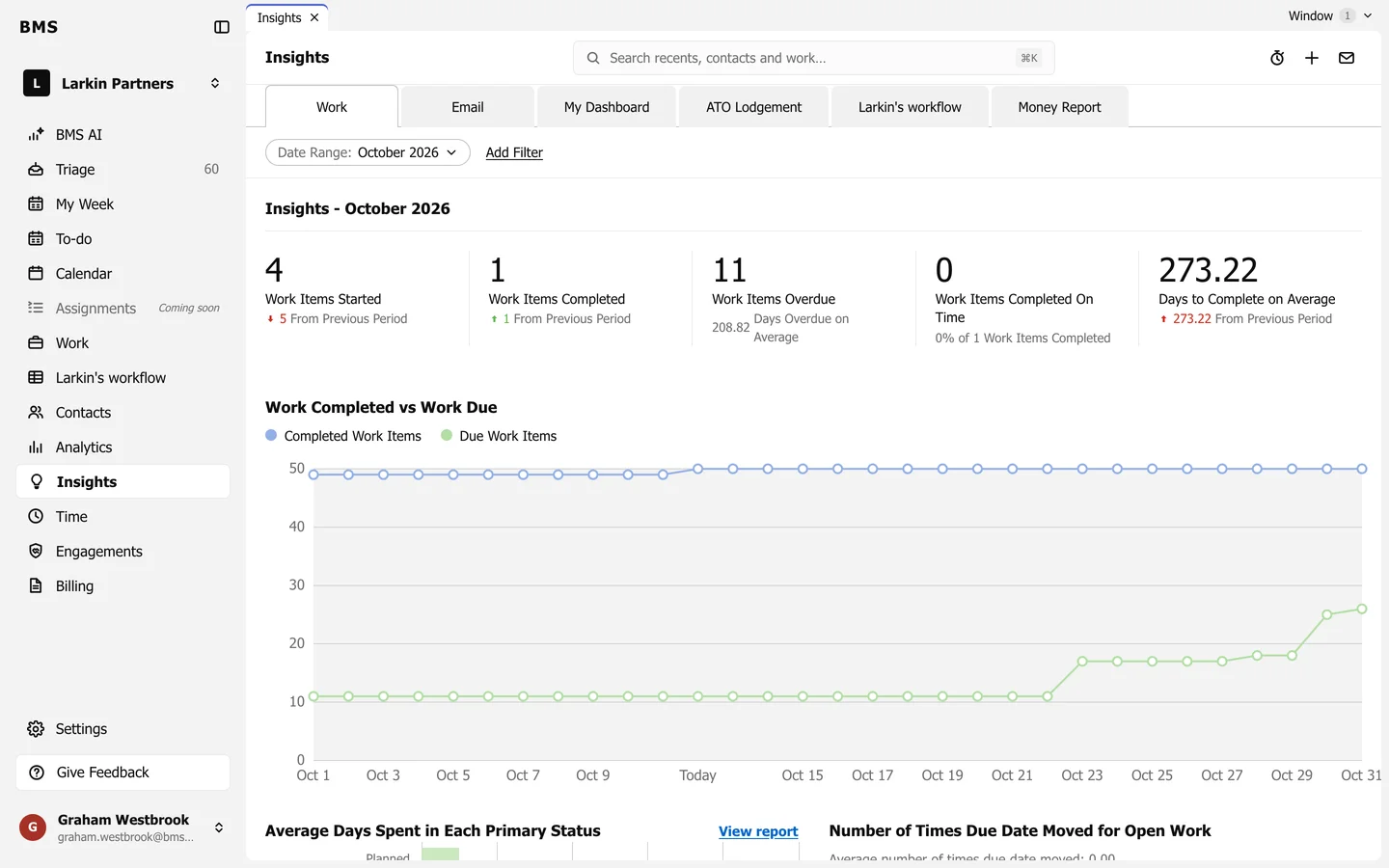Click the Add Filter link
Image resolution: width=1389 pixels, height=868 pixels.
pos(514,152)
